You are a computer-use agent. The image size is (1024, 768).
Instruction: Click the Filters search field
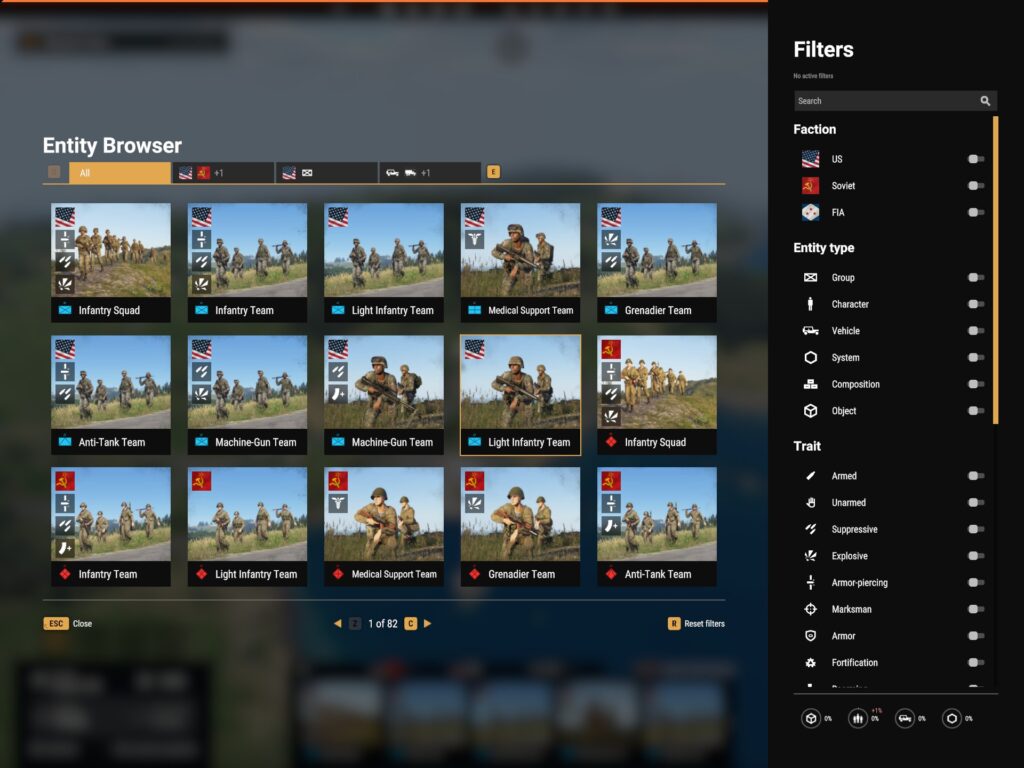[x=884, y=101]
